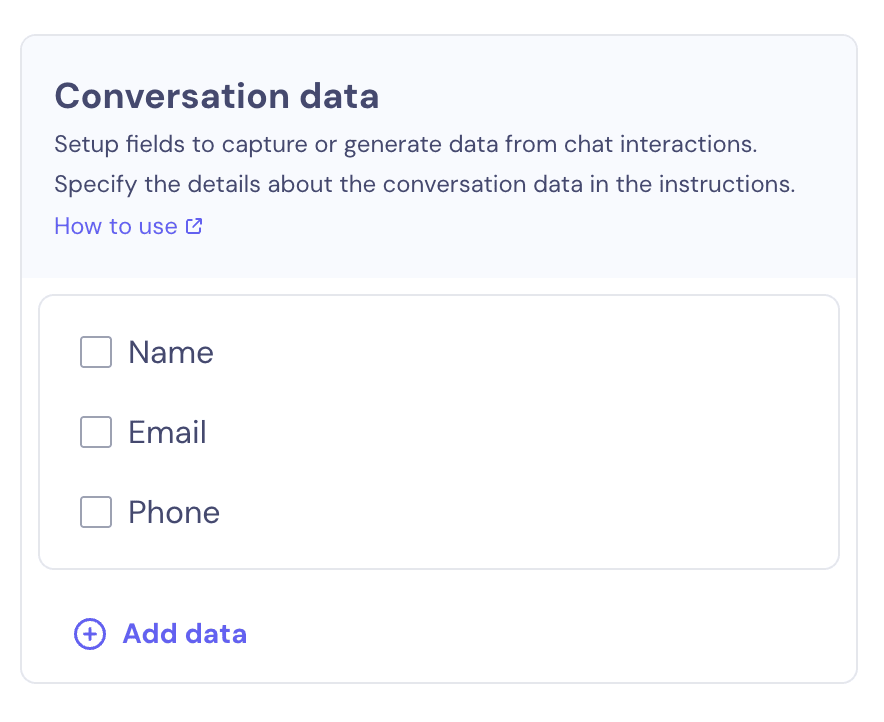Click the Email field label

pos(167,433)
